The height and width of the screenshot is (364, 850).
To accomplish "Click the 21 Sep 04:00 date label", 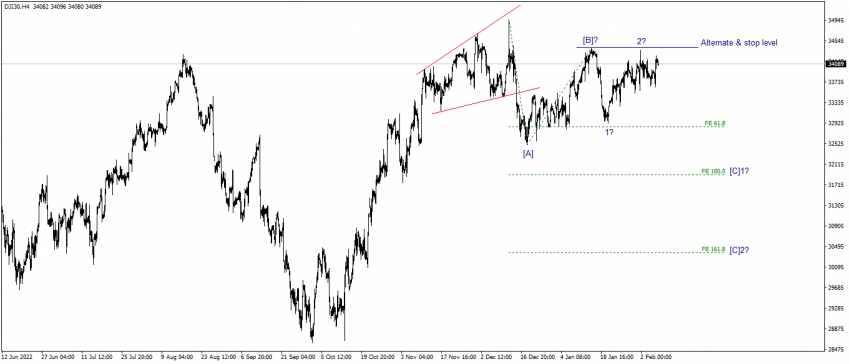I will point(298,357).
